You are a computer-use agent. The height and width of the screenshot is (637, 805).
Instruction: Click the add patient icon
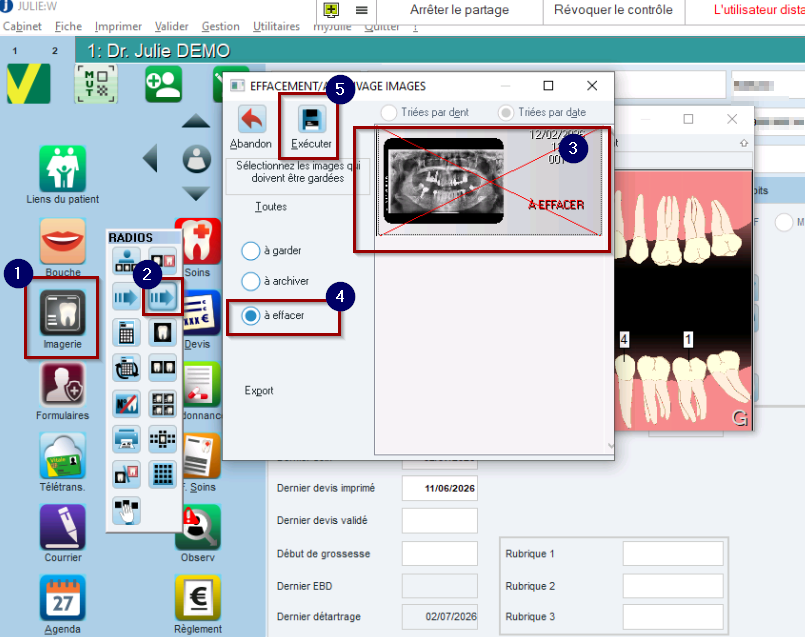click(x=163, y=84)
